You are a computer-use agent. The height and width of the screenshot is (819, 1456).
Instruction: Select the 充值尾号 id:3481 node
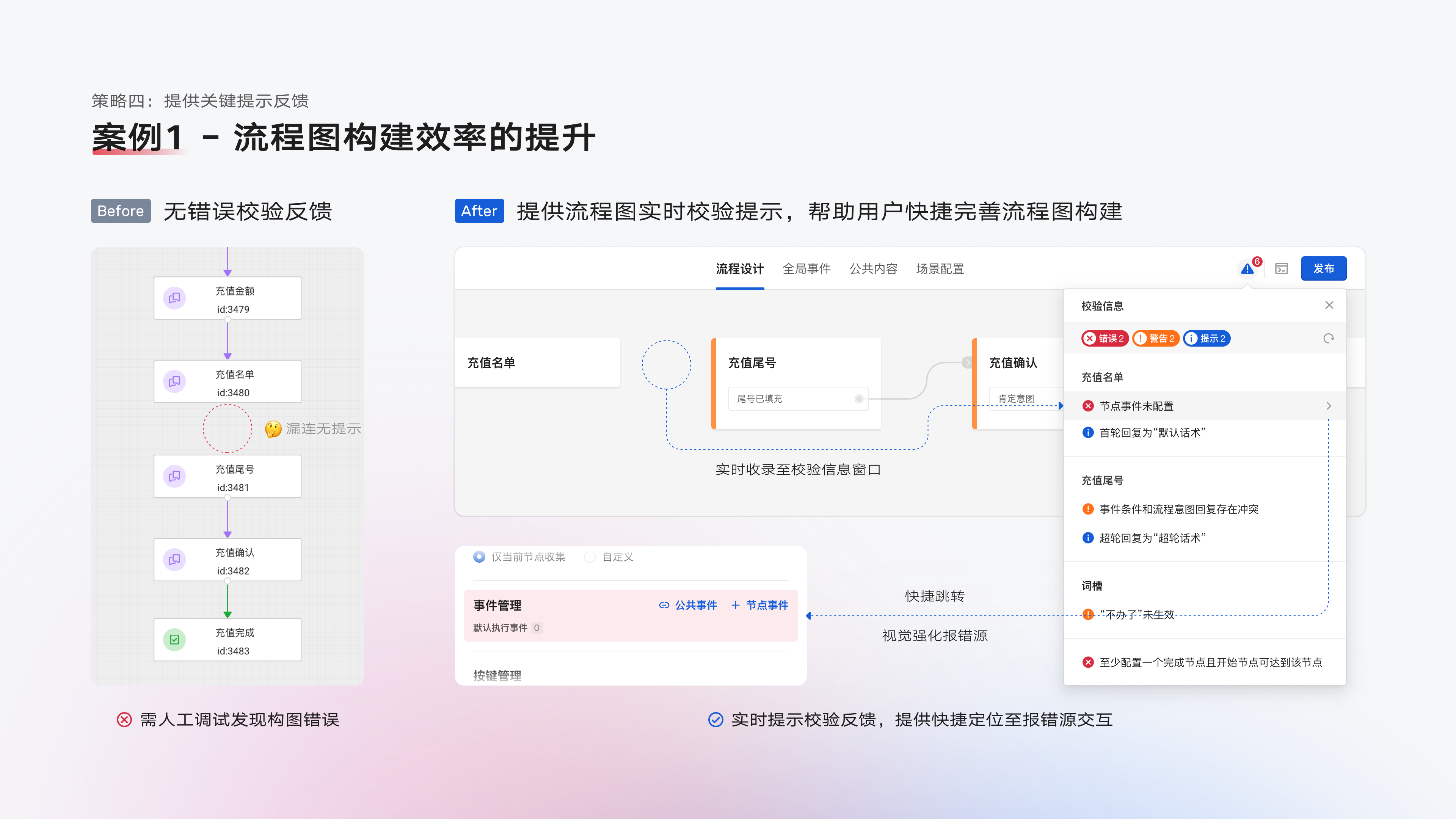(x=227, y=477)
